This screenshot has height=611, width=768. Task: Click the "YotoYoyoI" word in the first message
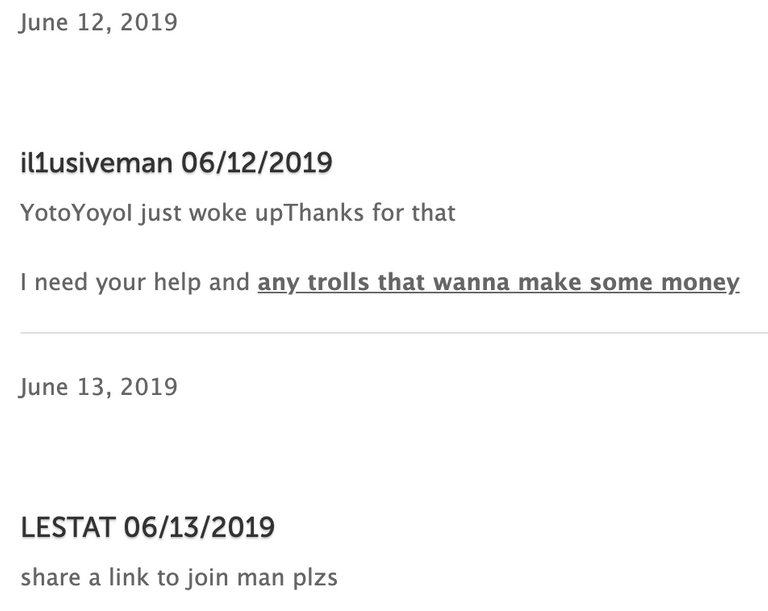76,213
